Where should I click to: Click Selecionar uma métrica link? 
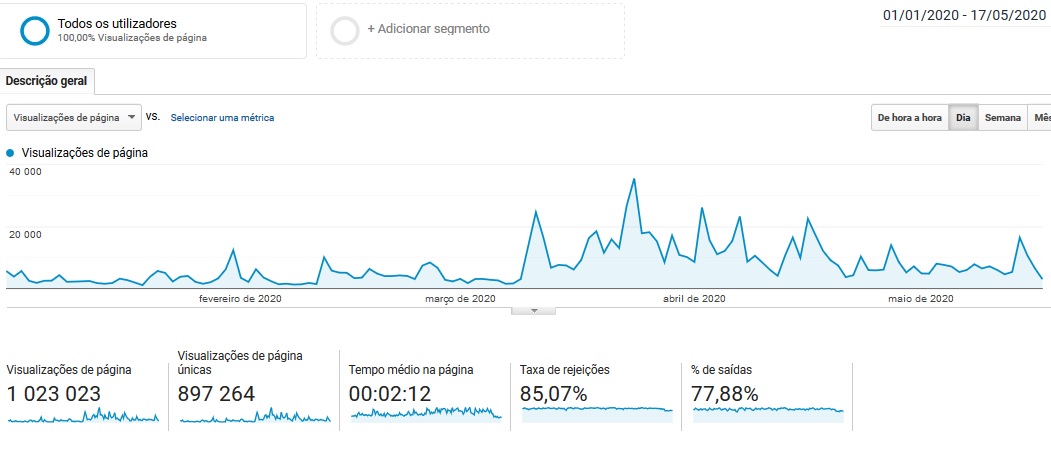[222, 118]
